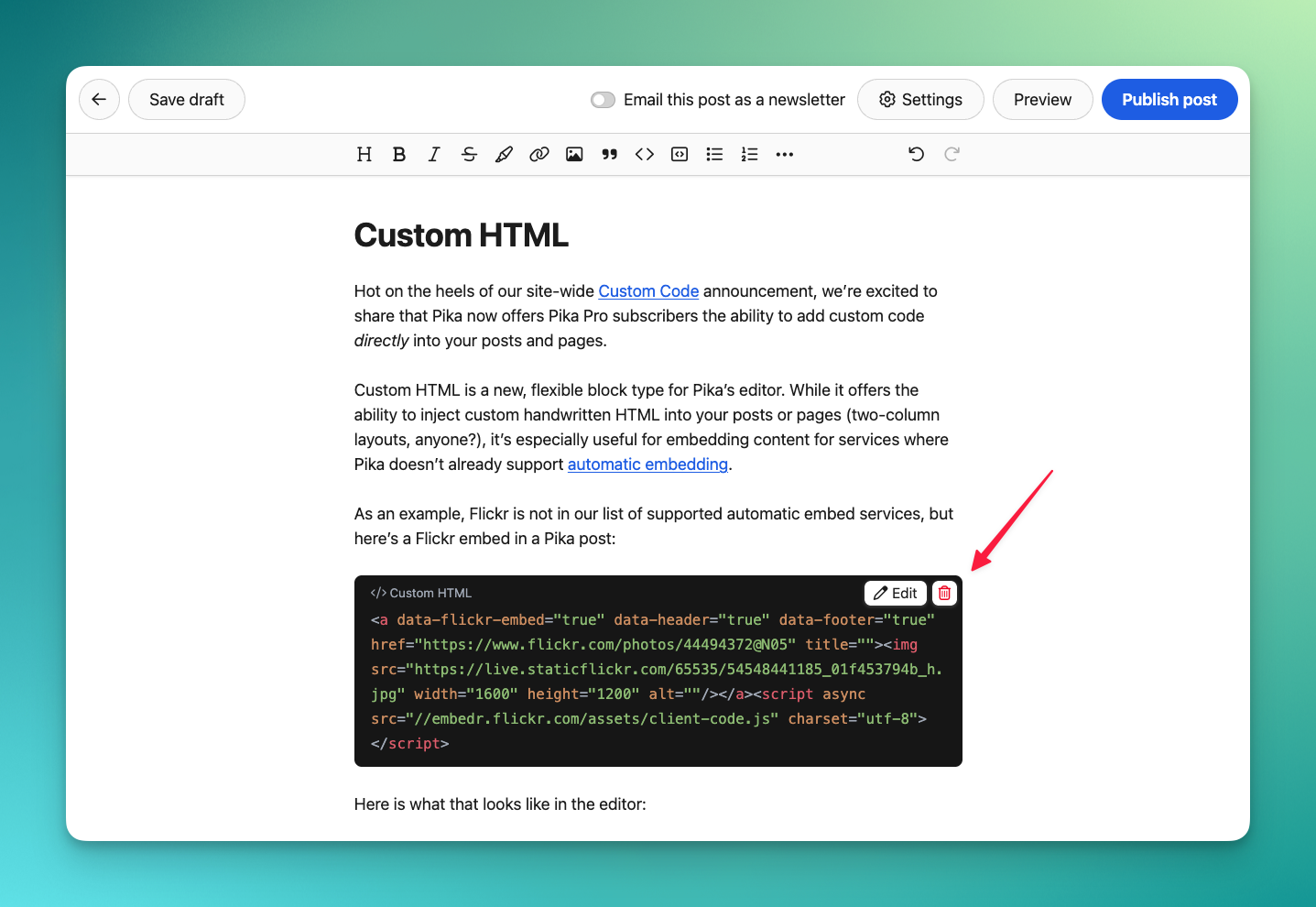
Task: Toggle Email this post as a newsletter
Action: [603, 100]
